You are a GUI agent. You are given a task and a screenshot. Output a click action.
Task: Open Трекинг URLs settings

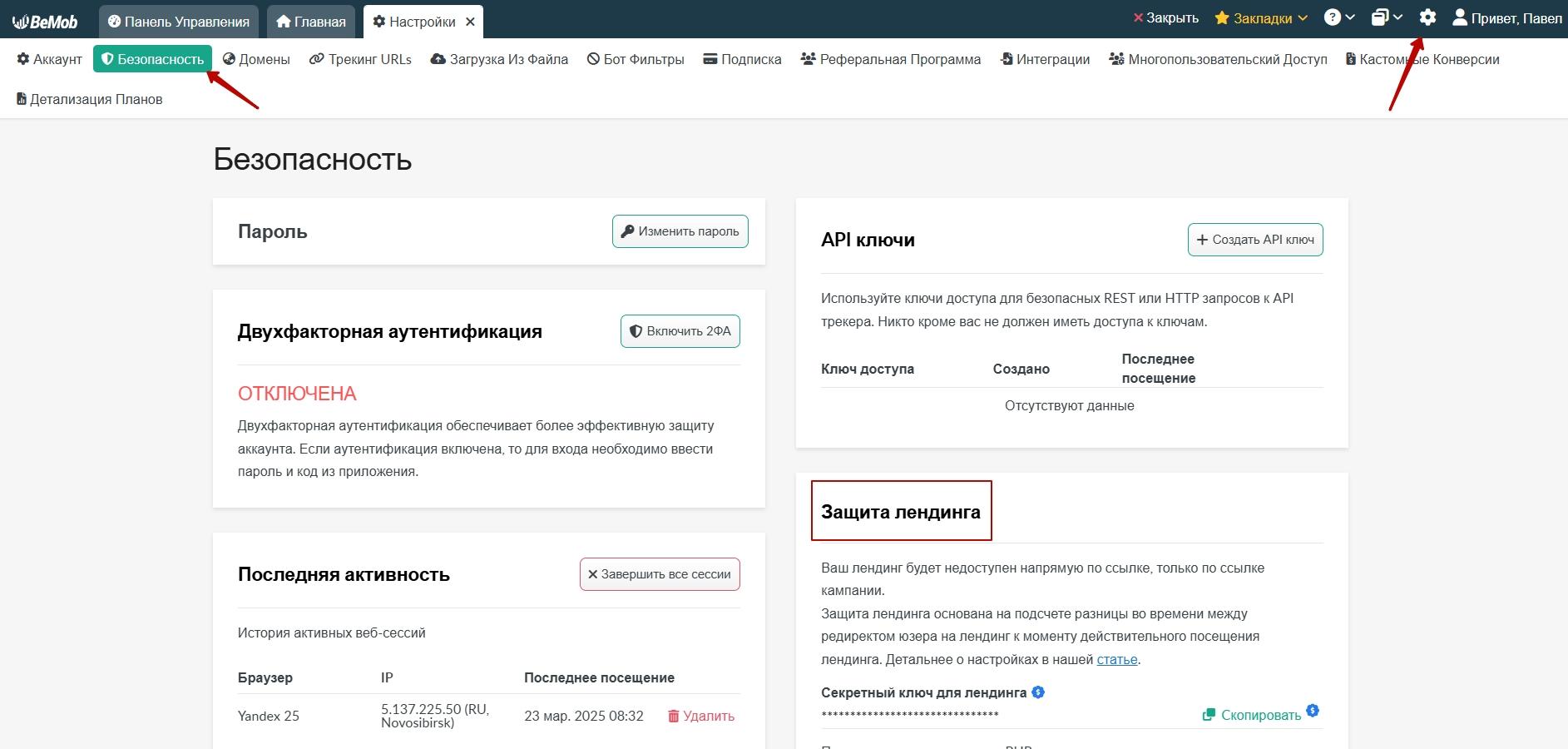360,59
